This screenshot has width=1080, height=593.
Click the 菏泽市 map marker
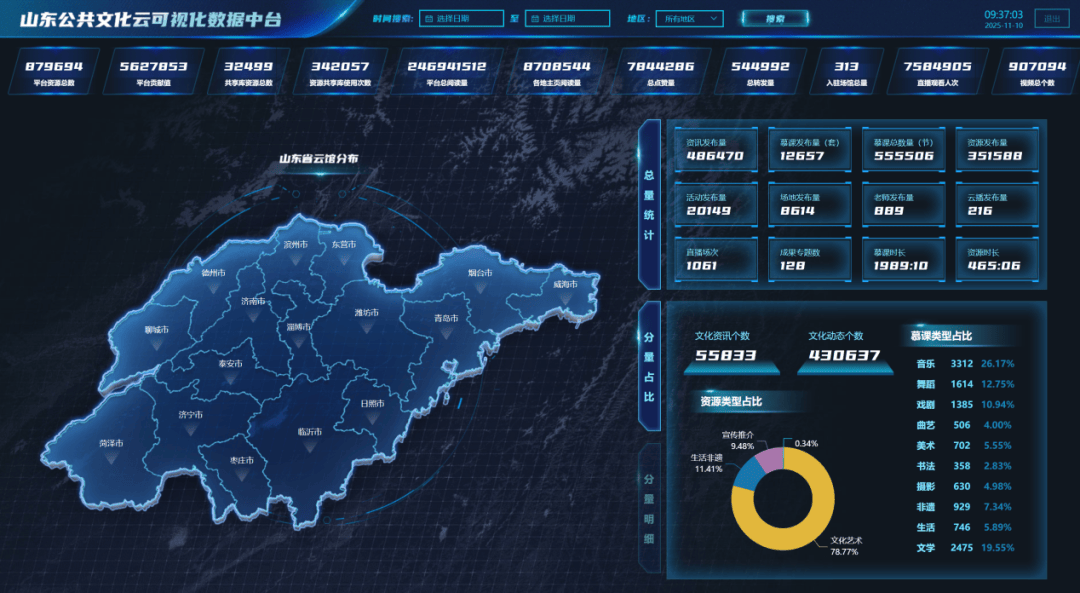(111, 455)
